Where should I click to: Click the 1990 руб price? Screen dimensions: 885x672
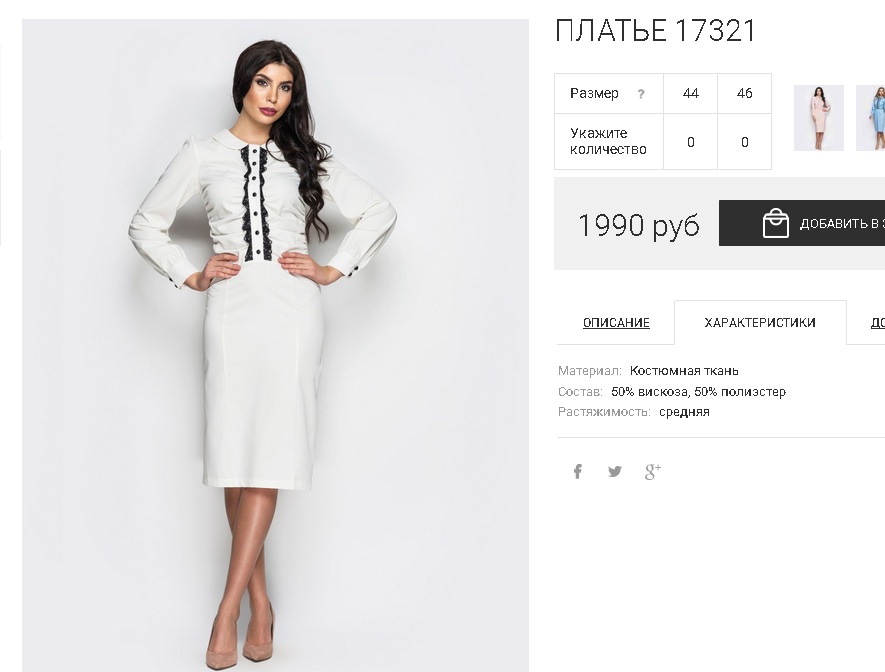click(638, 225)
